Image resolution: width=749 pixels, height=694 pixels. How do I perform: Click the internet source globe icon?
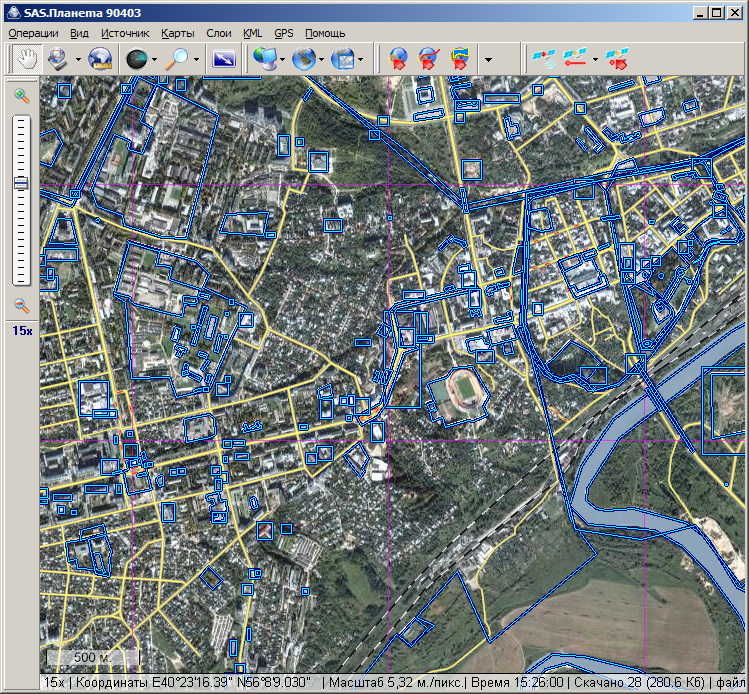[100, 59]
